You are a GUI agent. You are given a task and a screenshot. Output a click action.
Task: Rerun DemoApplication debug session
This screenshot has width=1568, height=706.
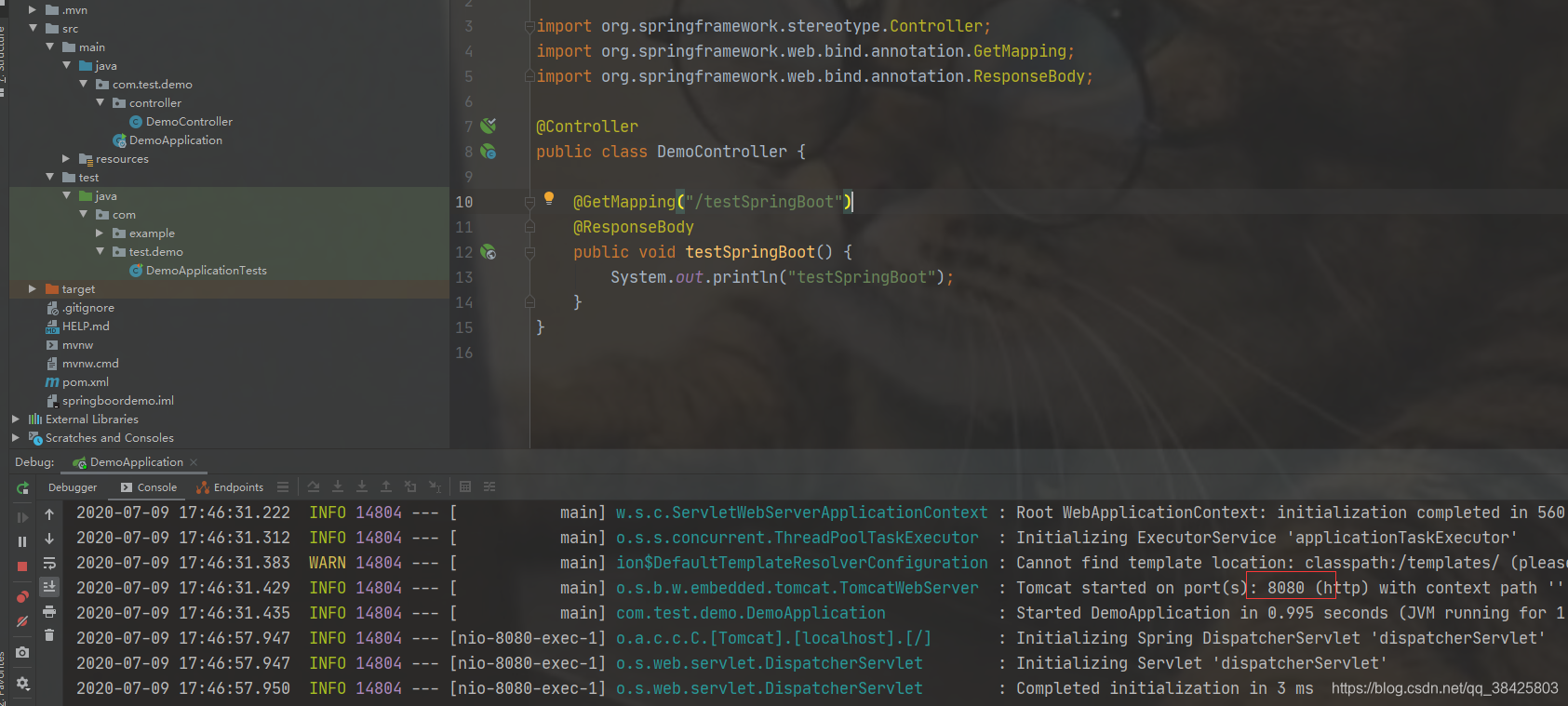(x=23, y=487)
